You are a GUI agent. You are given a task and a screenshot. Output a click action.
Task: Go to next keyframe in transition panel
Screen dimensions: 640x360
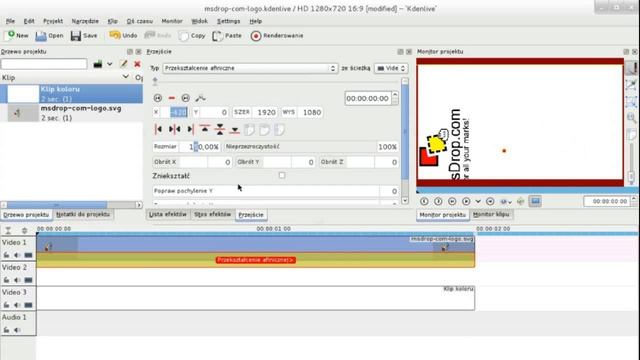click(x=186, y=98)
